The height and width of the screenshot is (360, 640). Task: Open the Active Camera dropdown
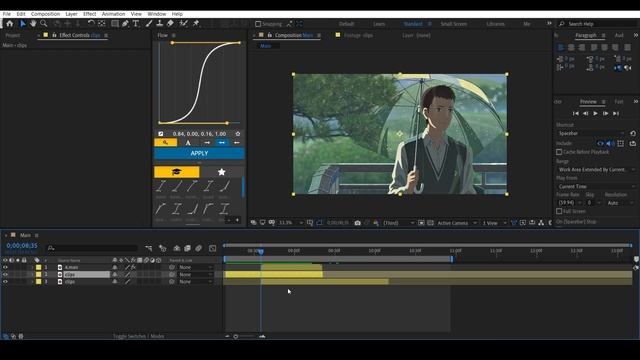(x=457, y=223)
